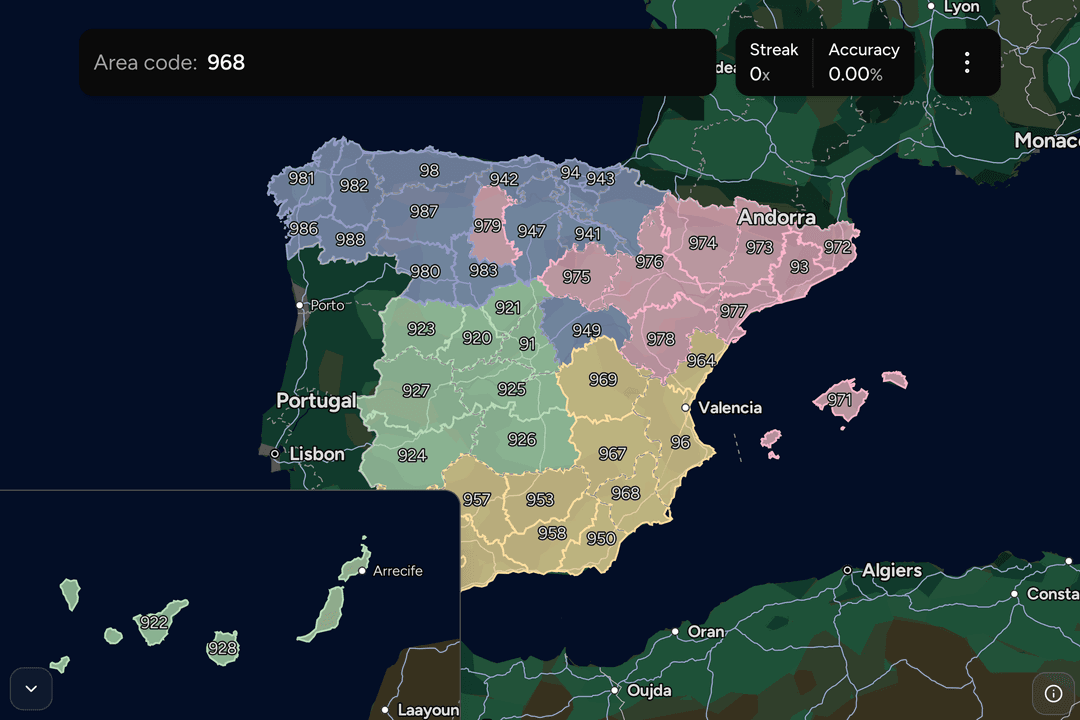Click the Porto city marker dot
Viewport: 1080px width, 720px height.
point(298,305)
